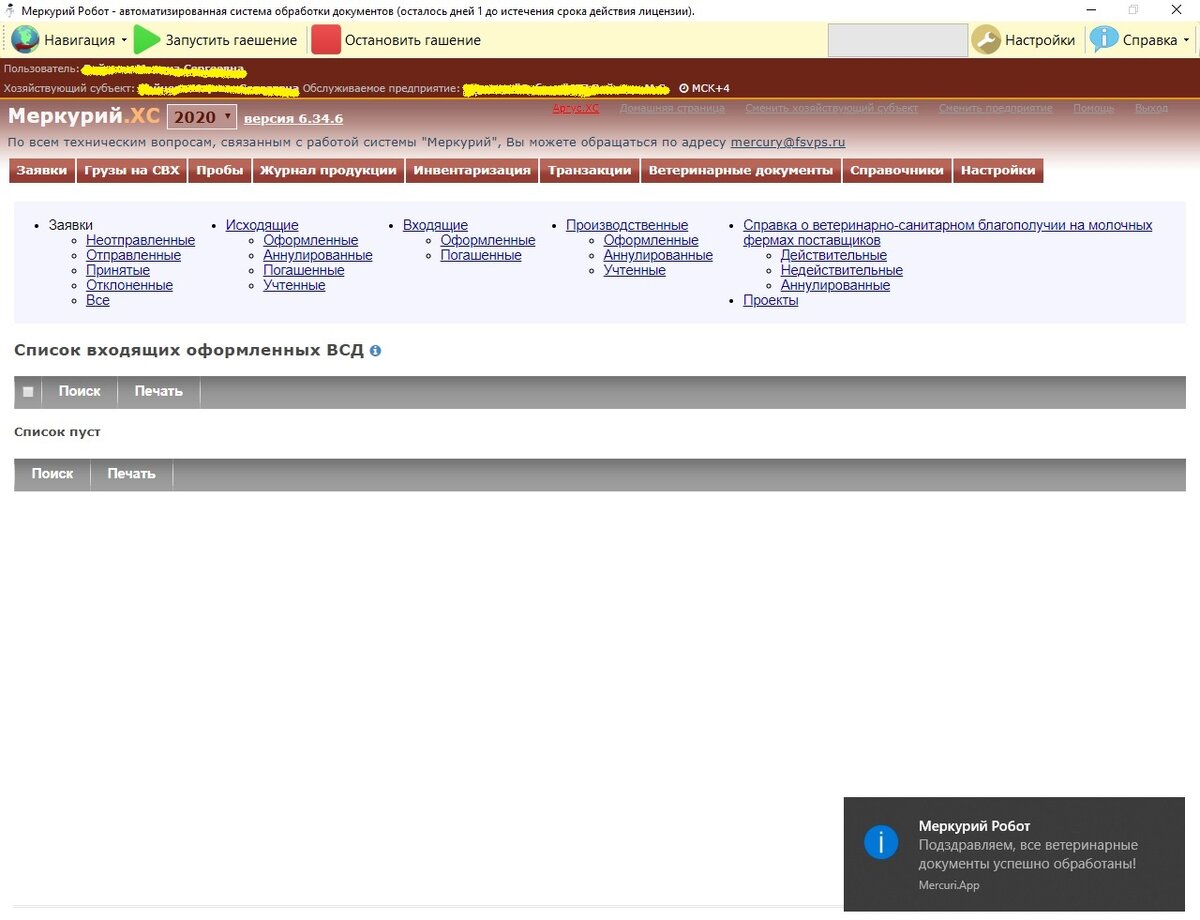Open the Заявки menu tab
The height and width of the screenshot is (920, 1200).
(42, 171)
